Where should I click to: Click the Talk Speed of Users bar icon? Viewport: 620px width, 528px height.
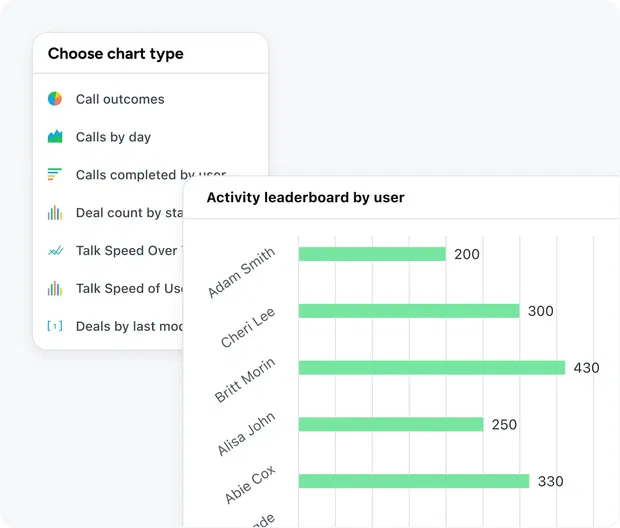(x=55, y=288)
